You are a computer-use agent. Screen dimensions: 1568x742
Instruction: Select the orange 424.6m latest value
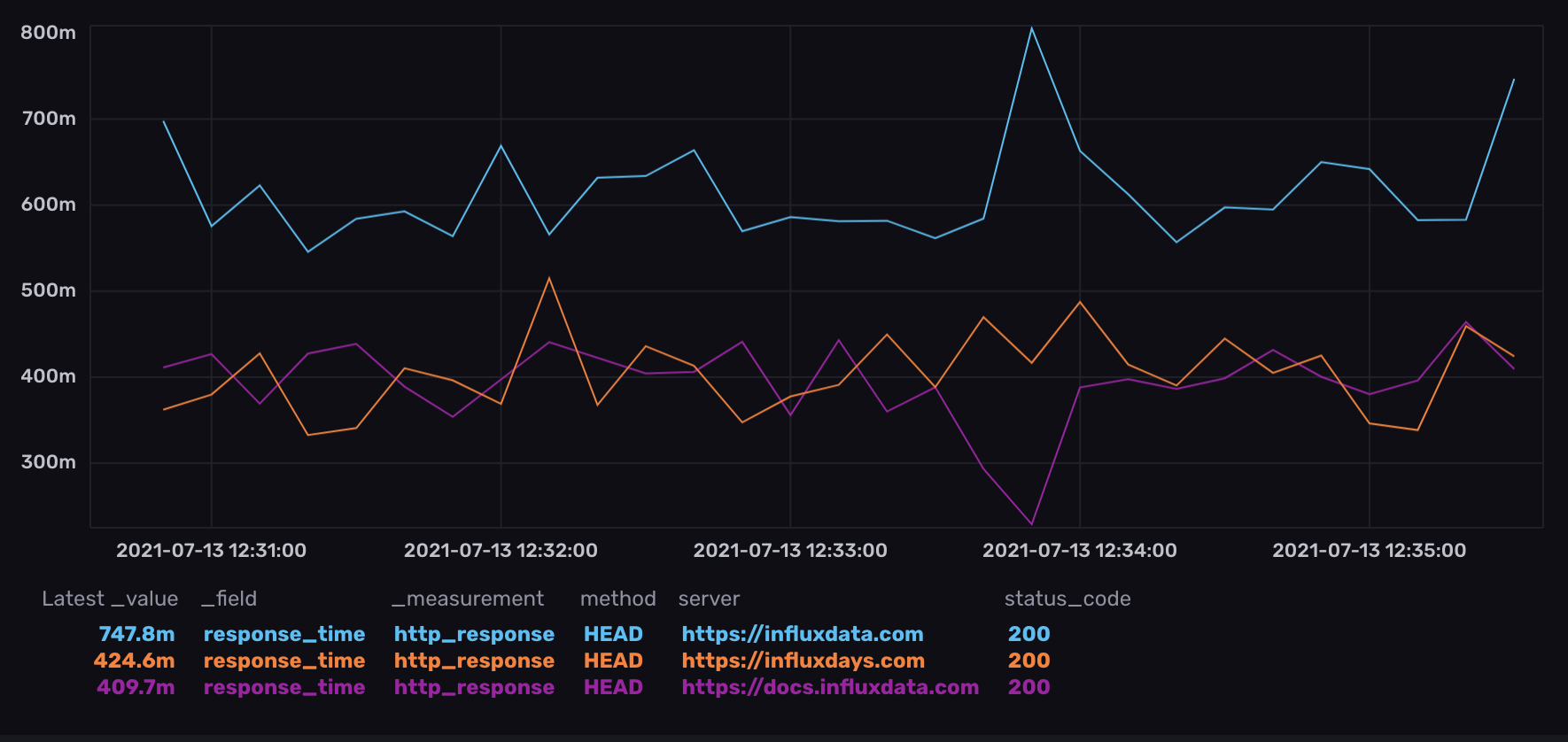tap(134, 661)
